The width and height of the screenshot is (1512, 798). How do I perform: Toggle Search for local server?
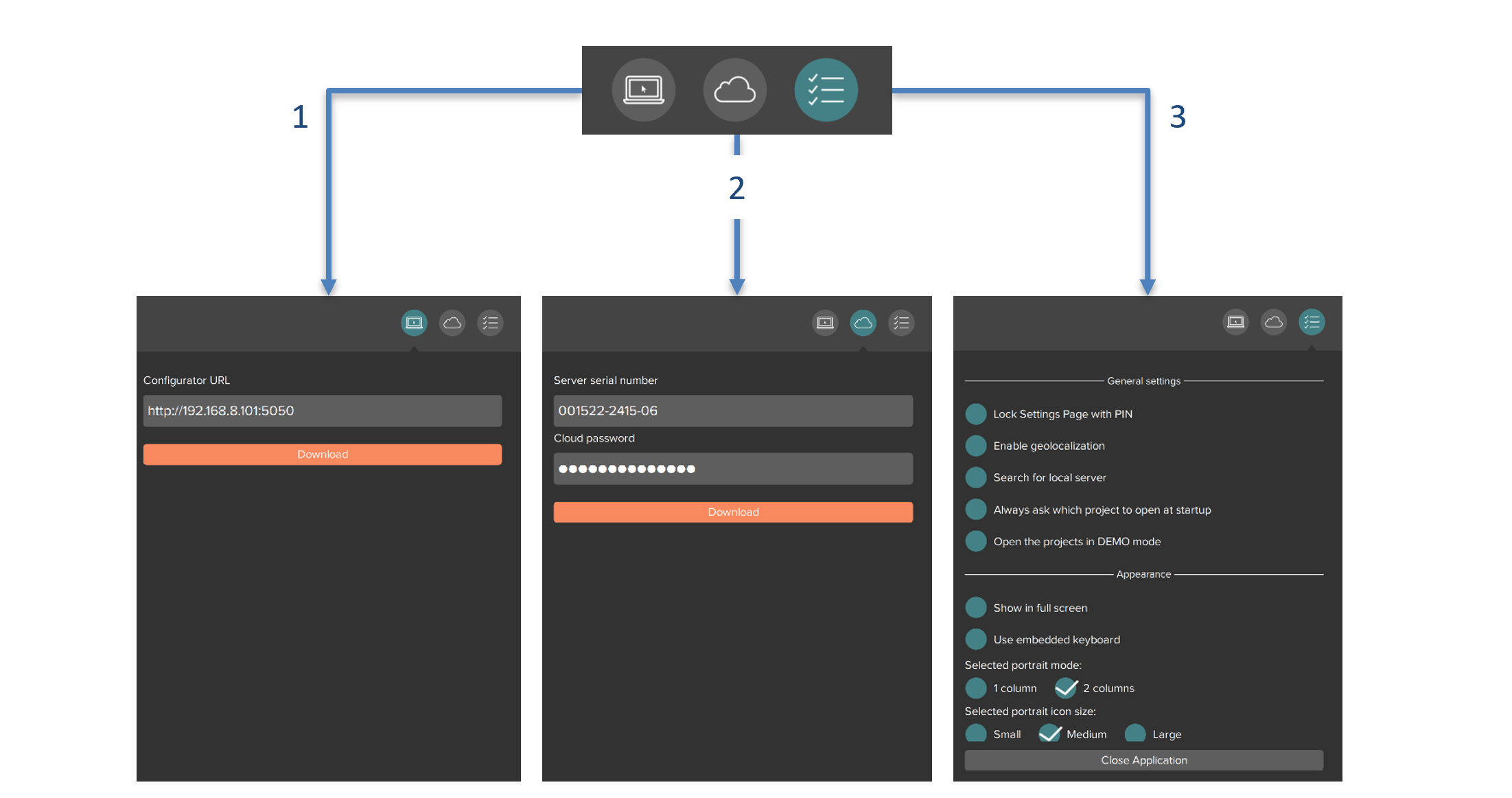976,477
